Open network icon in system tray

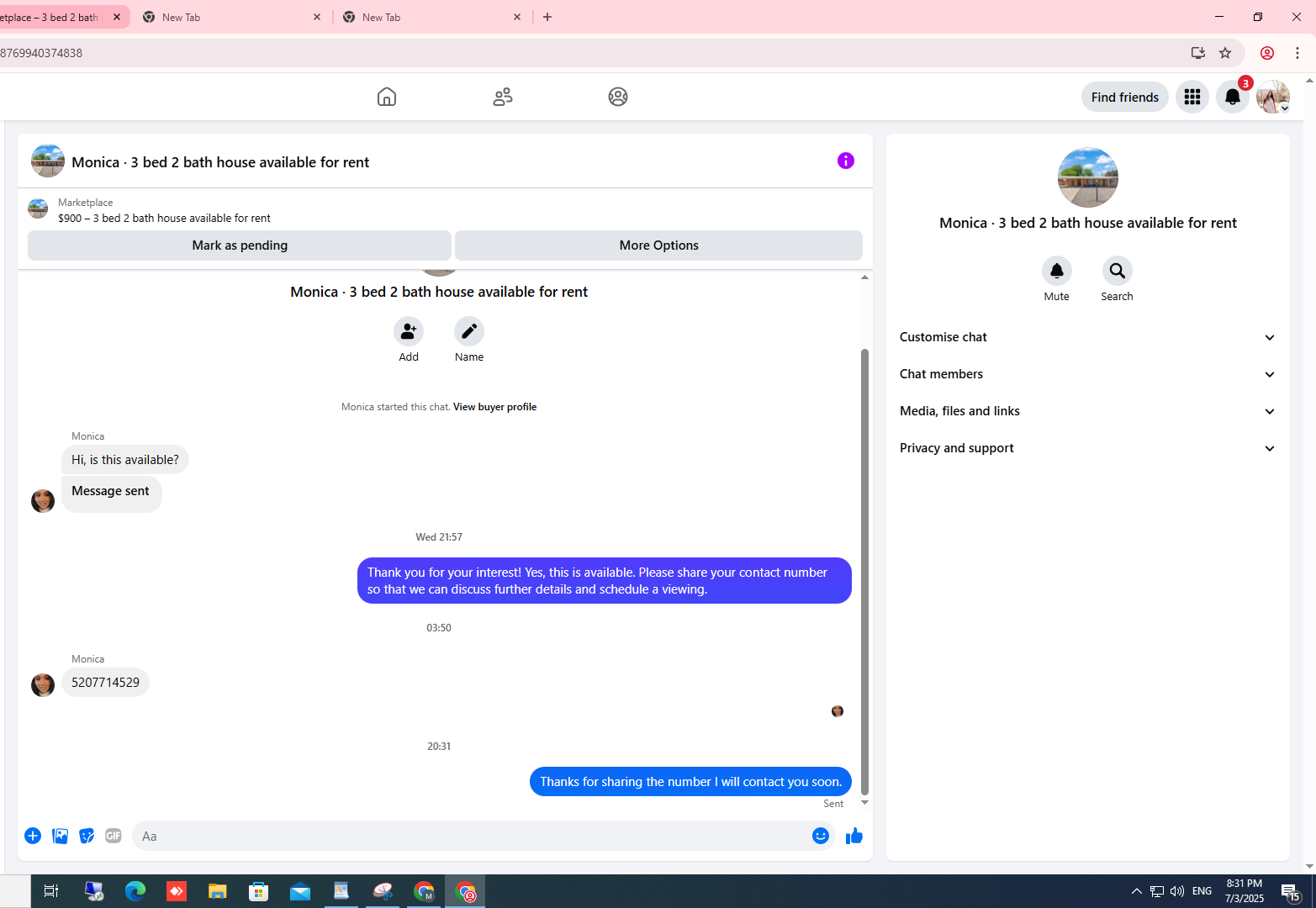point(1157,891)
